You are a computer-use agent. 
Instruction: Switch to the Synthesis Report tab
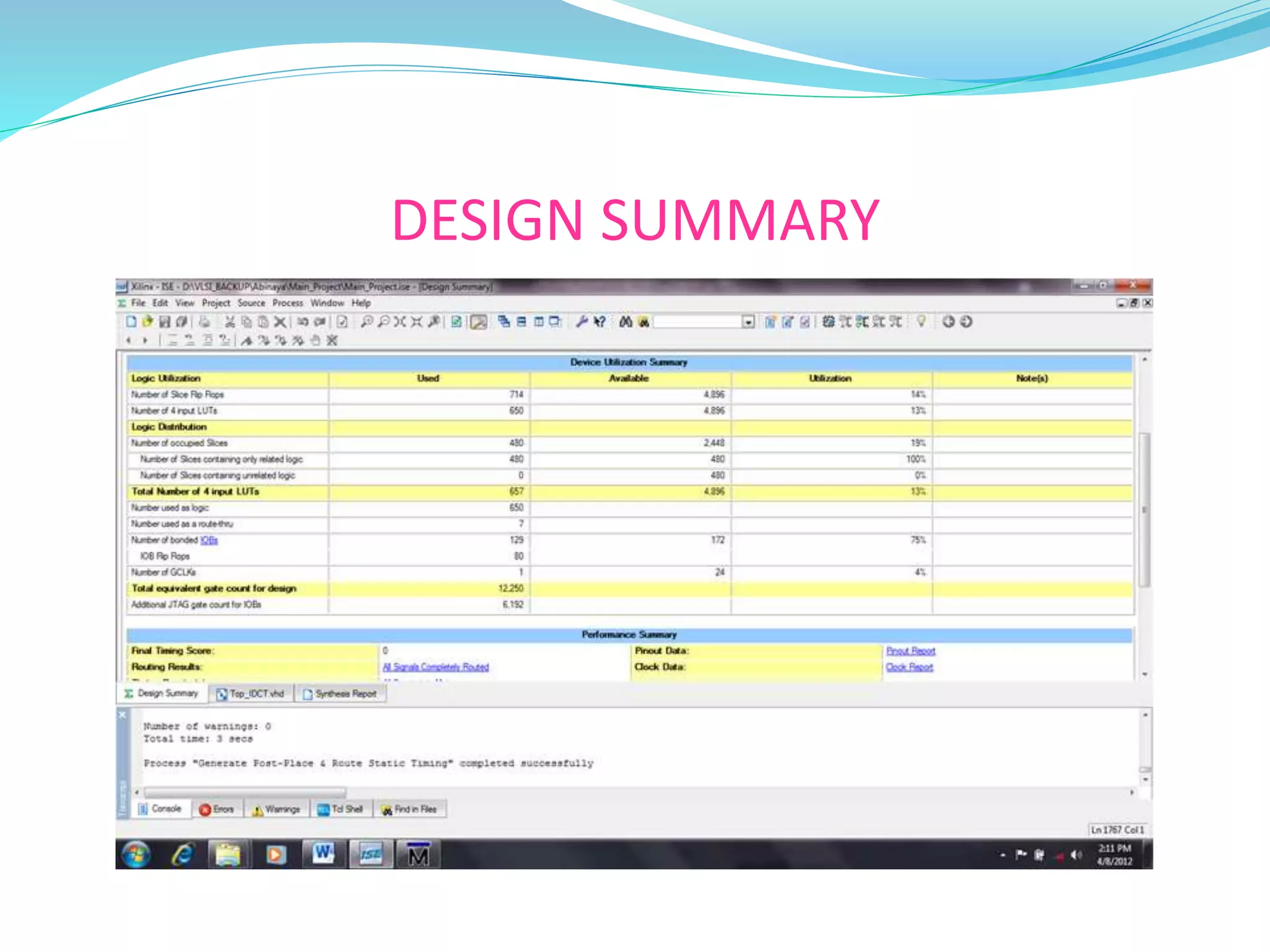(340, 694)
